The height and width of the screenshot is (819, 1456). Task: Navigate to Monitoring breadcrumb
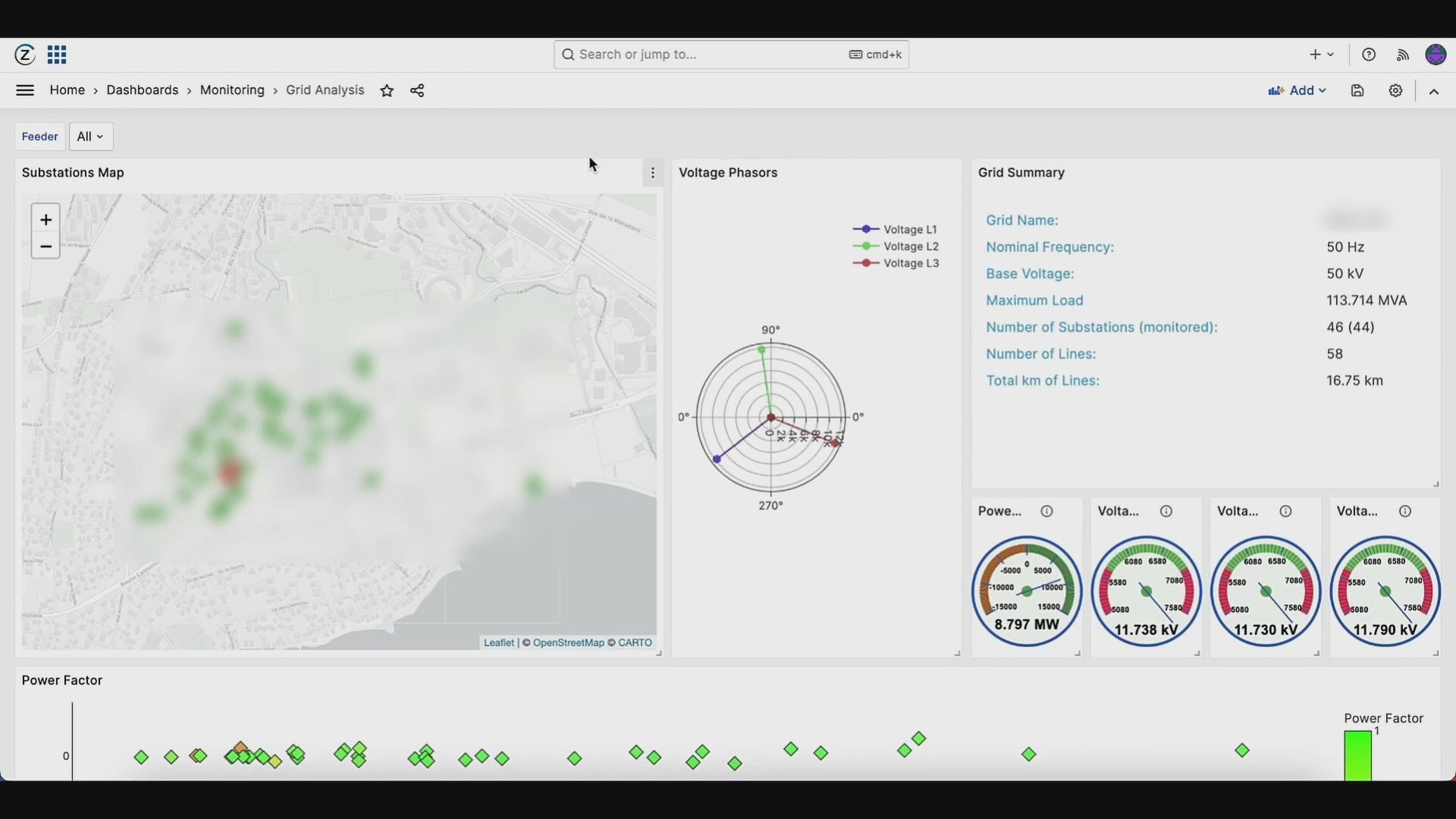232,90
